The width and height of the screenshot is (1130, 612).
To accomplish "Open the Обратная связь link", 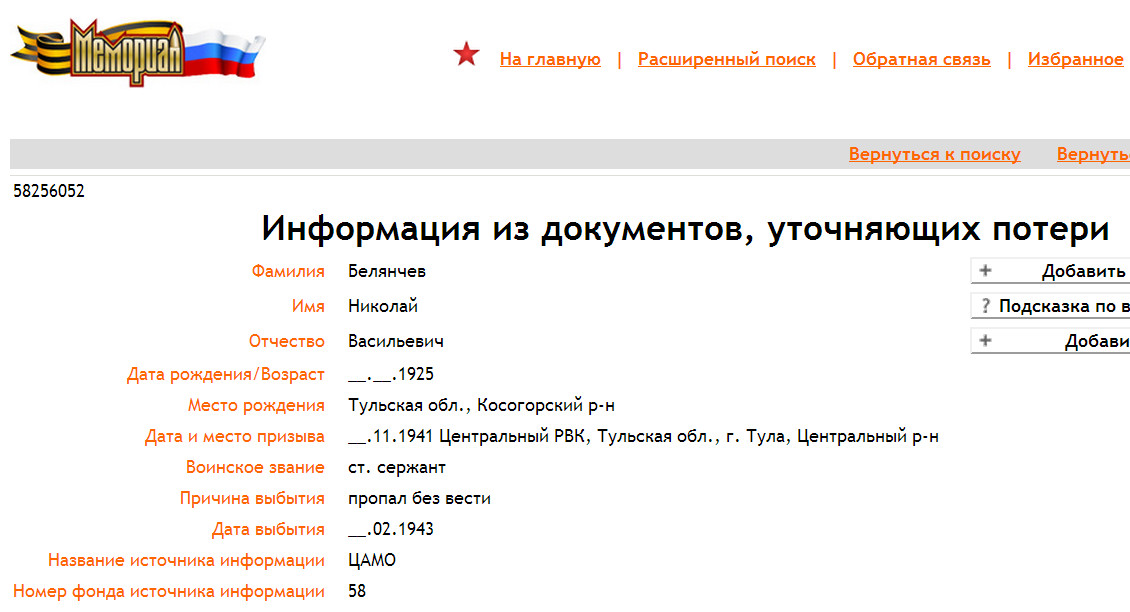I will [921, 59].
